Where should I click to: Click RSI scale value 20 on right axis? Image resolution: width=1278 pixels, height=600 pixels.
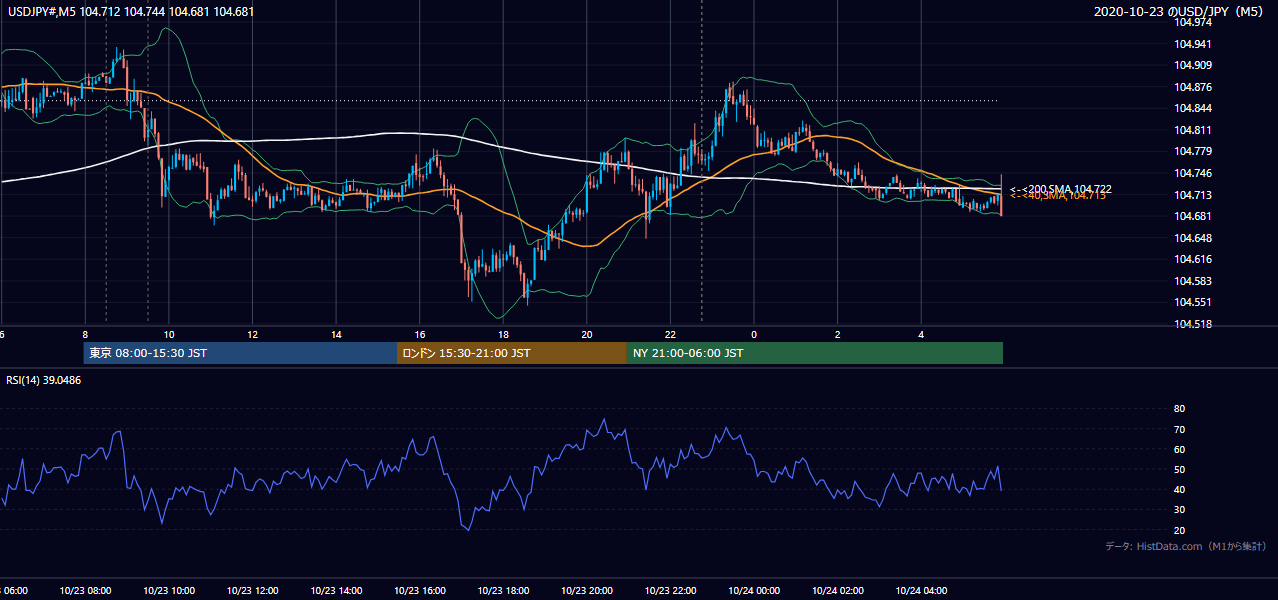[1179, 531]
